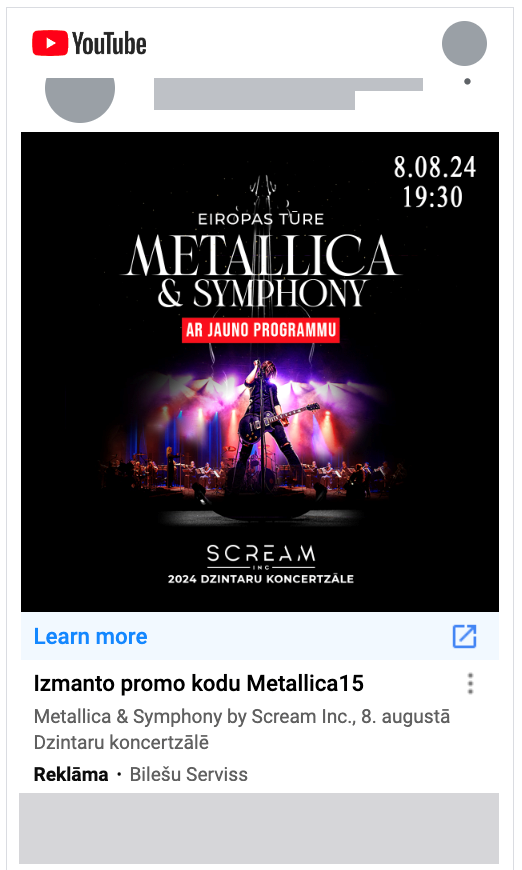Open the Metallica & Symphony ad poster

point(260,372)
